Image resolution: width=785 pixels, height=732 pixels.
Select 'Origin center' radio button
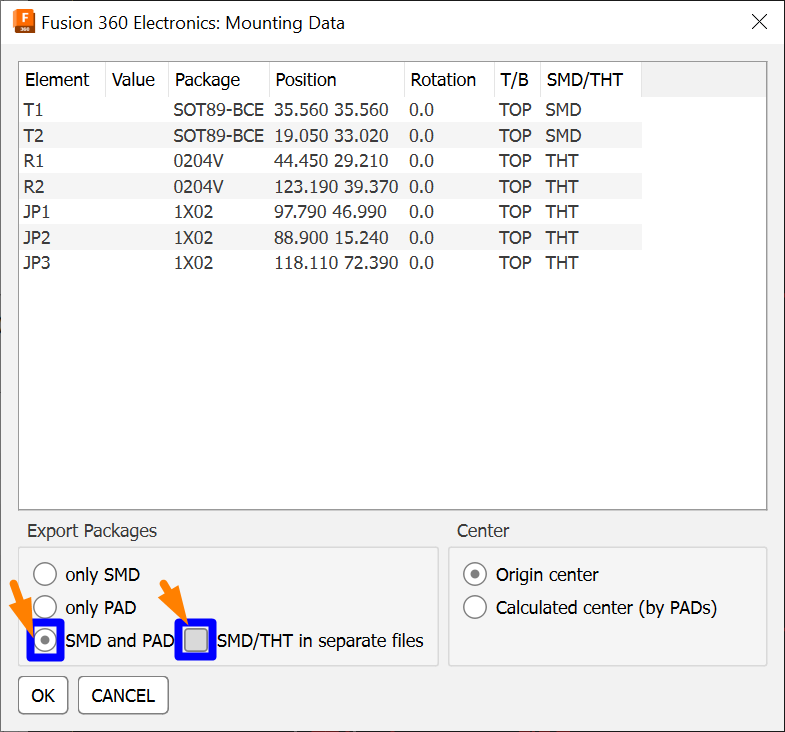(475, 574)
